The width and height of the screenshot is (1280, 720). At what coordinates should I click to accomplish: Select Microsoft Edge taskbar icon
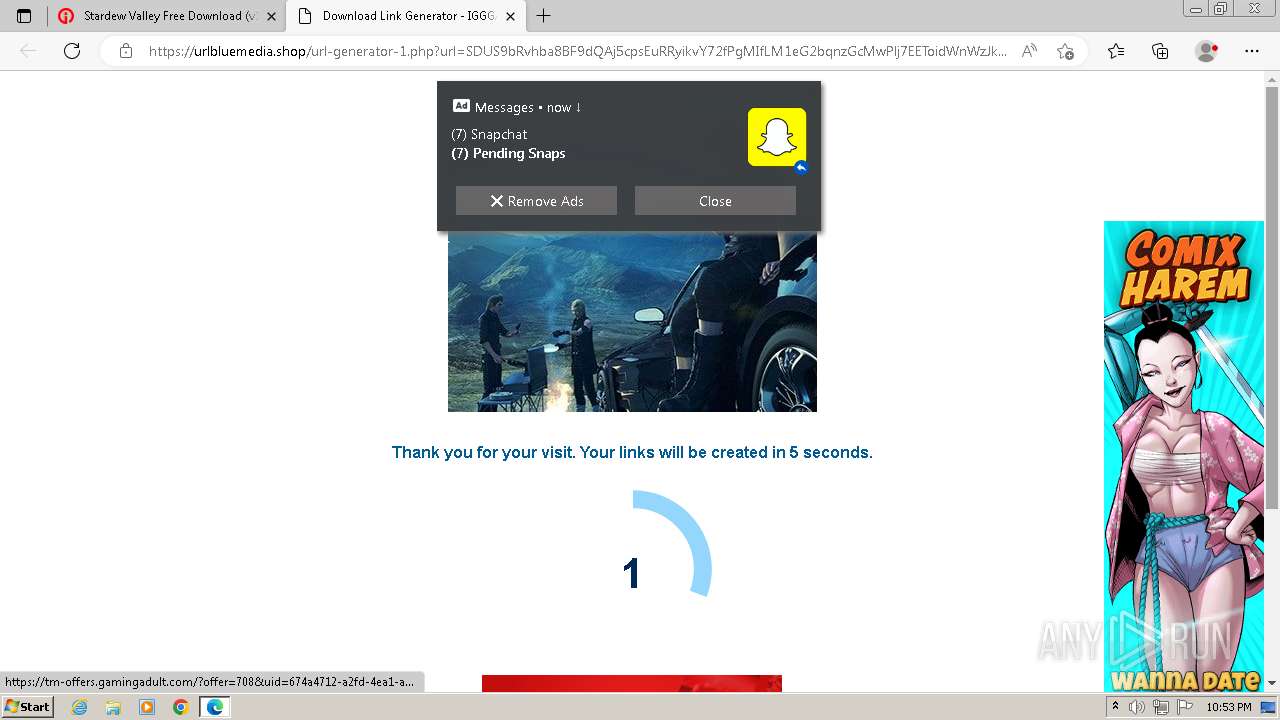click(x=215, y=707)
